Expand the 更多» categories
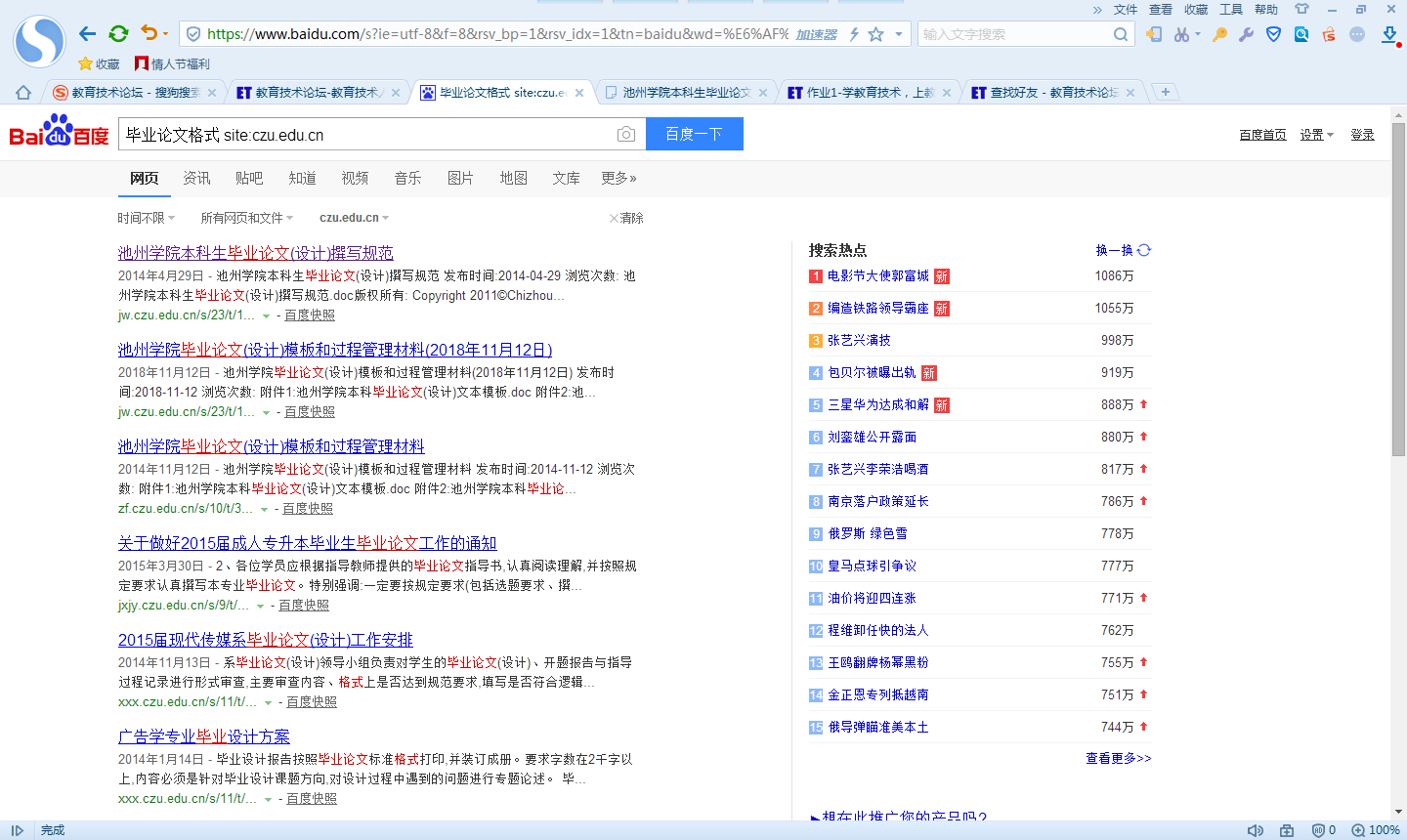This screenshot has height=840, width=1407. 618,178
